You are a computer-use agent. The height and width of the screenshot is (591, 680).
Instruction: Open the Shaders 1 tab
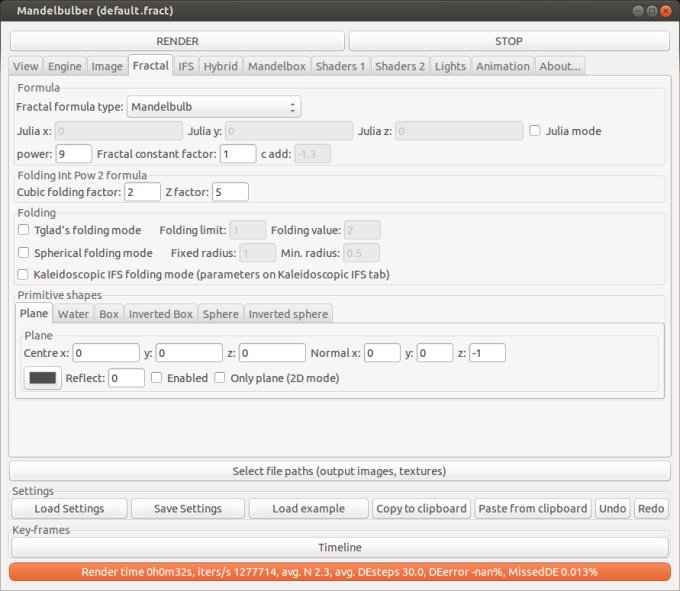pyautogui.click(x=340, y=66)
